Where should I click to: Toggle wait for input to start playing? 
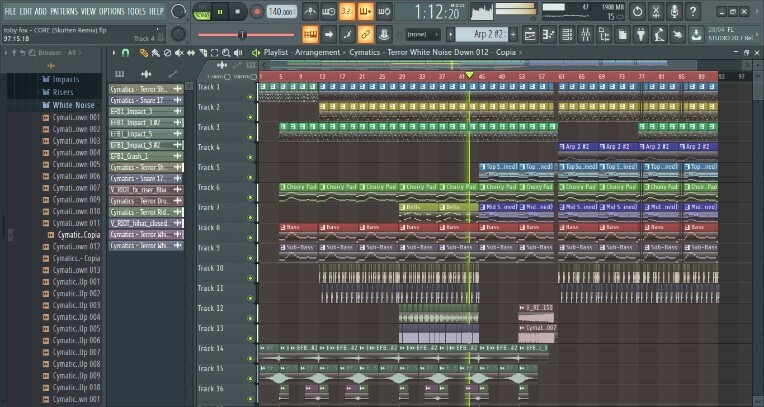[x=328, y=12]
